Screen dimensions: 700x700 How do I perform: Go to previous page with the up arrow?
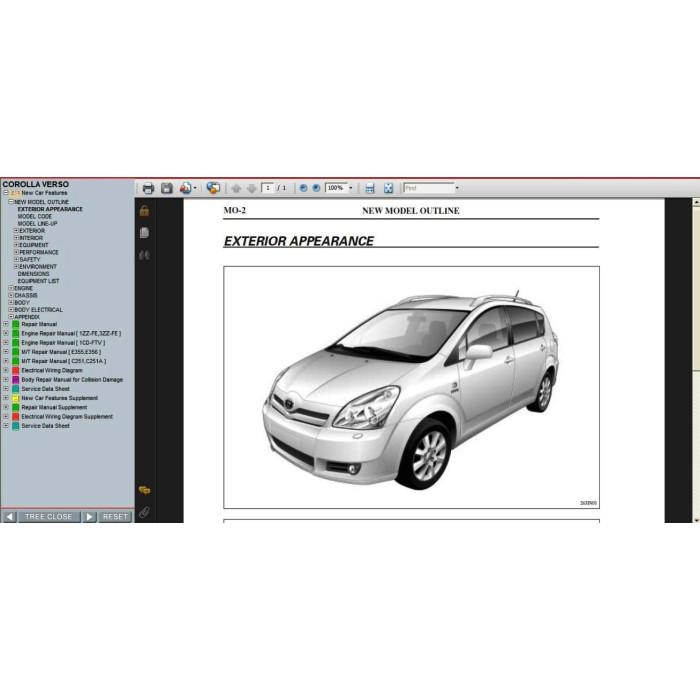pyautogui.click(x=236, y=188)
